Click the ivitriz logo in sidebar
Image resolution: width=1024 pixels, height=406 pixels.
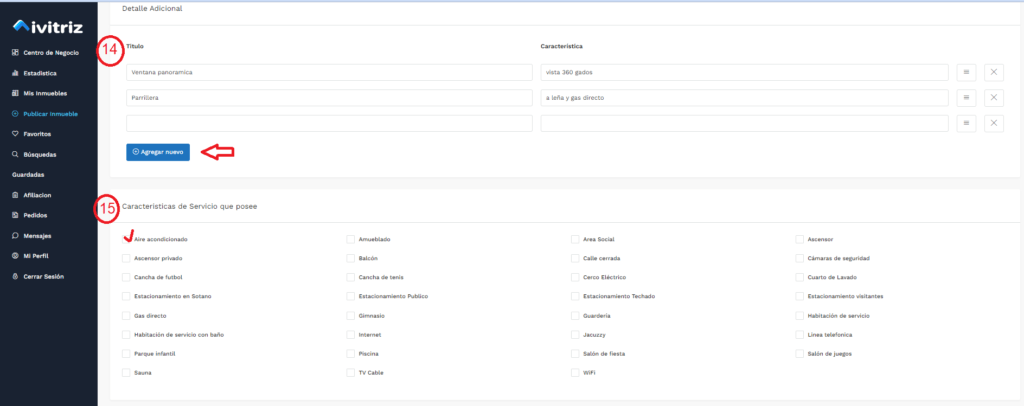coord(47,23)
